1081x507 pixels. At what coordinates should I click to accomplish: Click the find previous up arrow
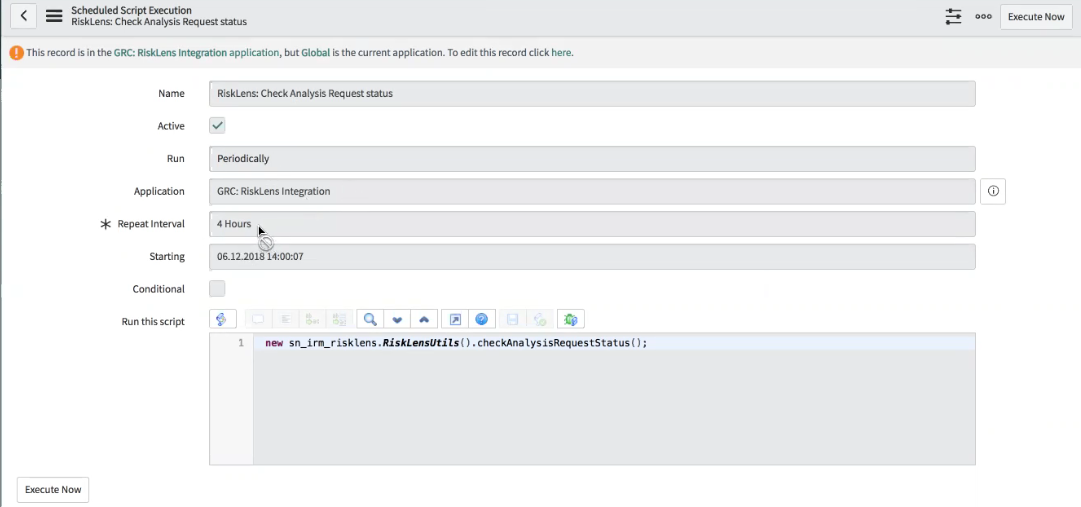pyautogui.click(x=424, y=319)
